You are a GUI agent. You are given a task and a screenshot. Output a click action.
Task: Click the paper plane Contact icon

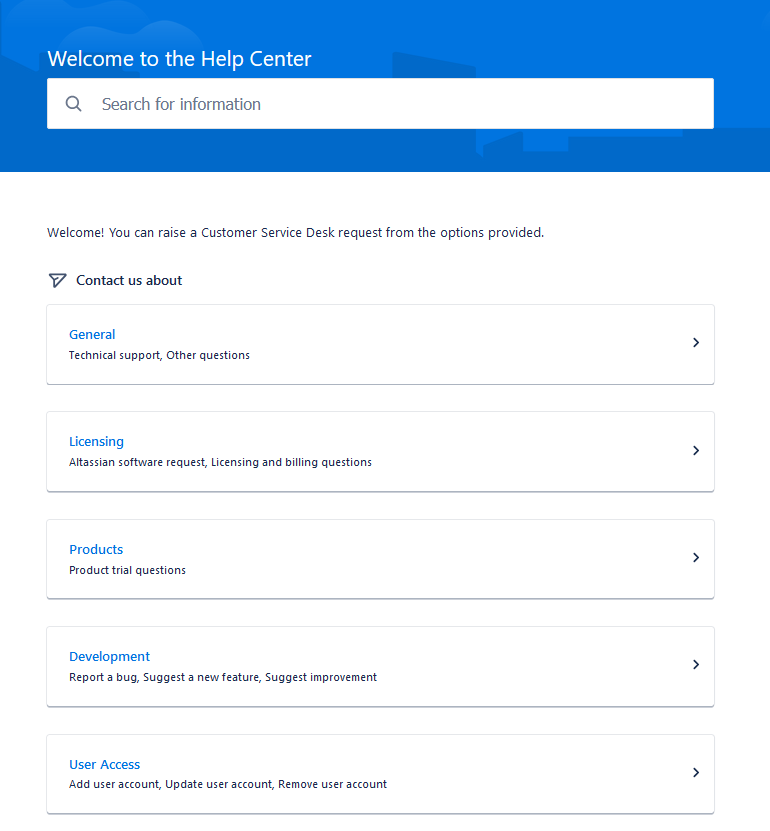(x=57, y=280)
